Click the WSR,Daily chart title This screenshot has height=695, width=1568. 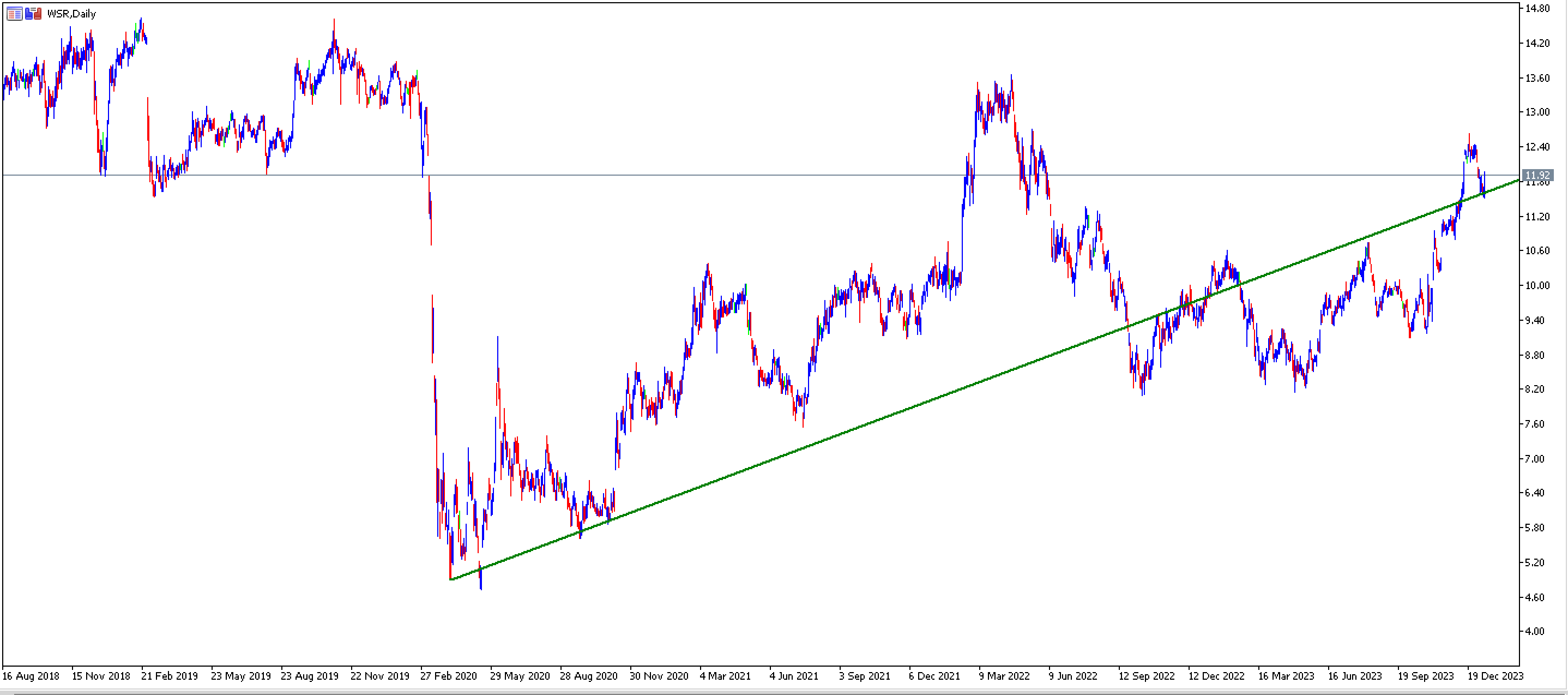click(71, 14)
